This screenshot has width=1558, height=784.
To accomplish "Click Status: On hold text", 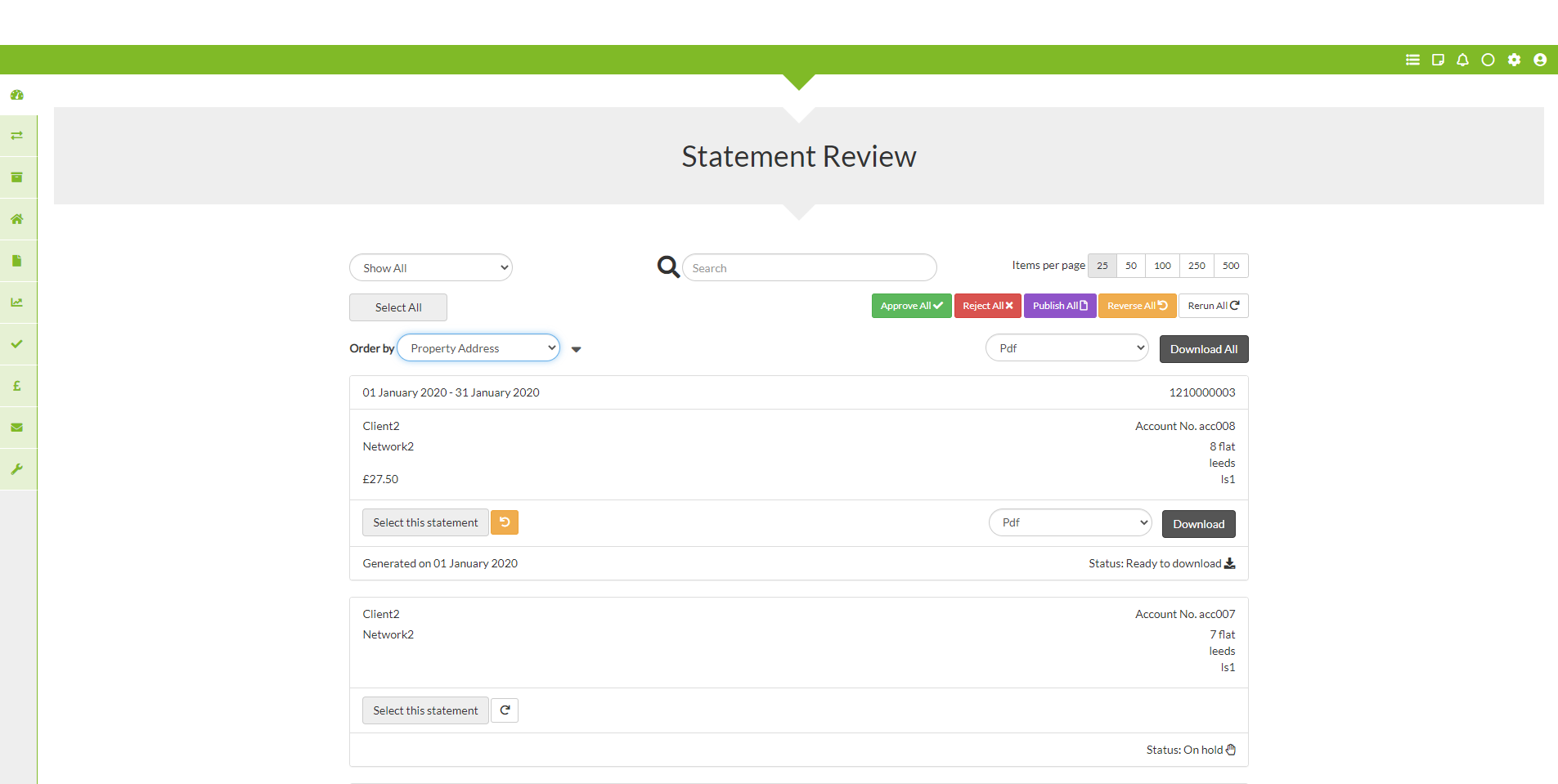I will click(x=1184, y=750).
